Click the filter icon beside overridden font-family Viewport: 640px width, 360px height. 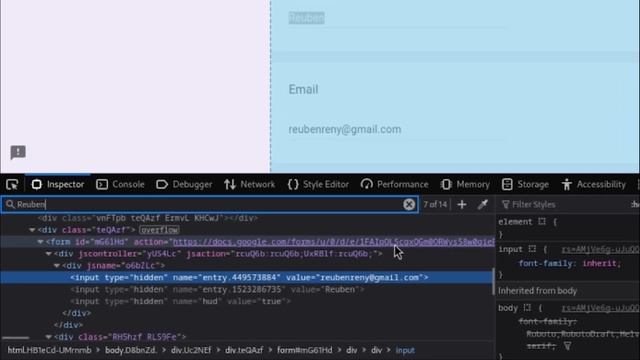click(x=567, y=346)
